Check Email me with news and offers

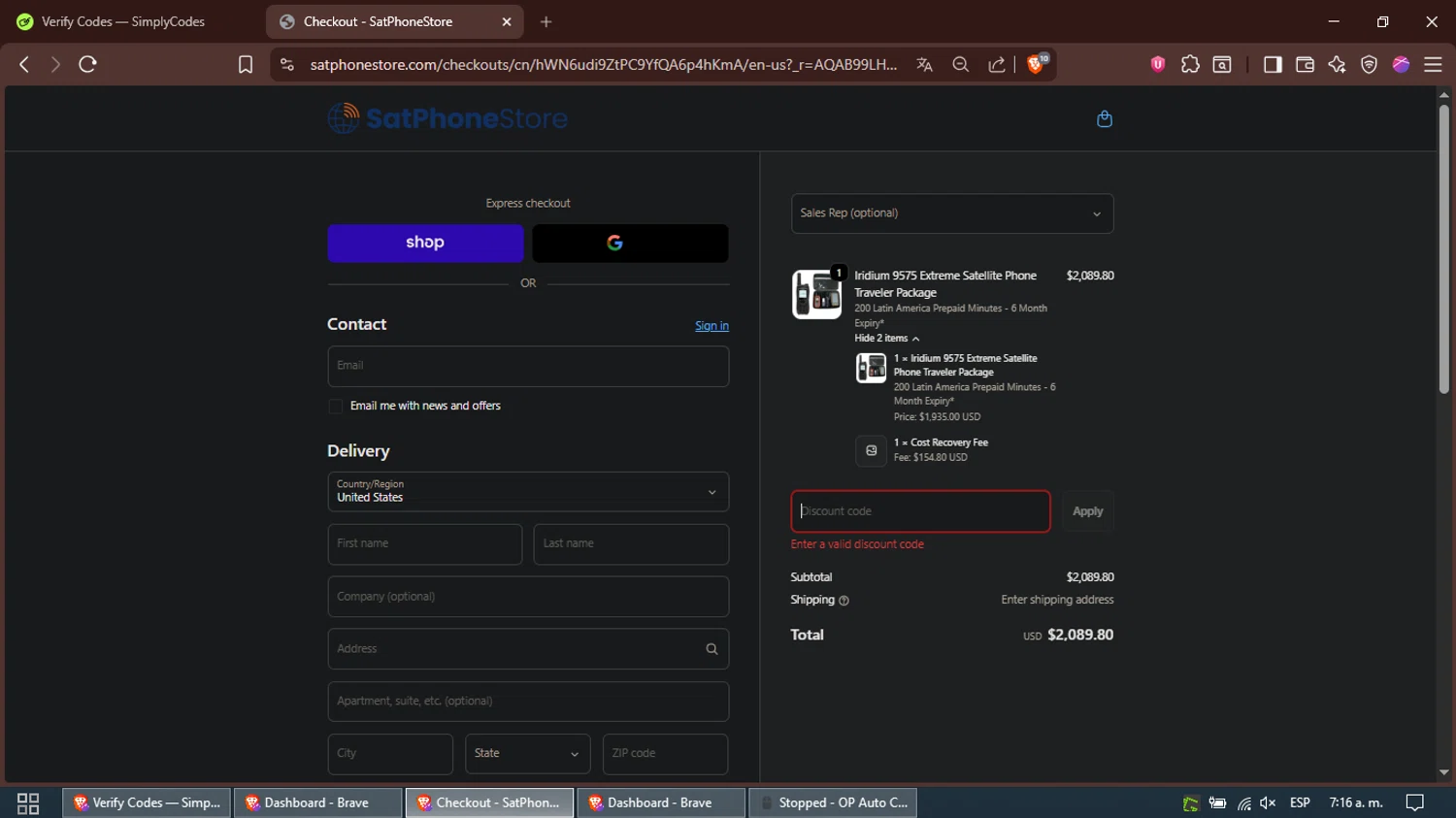(336, 407)
